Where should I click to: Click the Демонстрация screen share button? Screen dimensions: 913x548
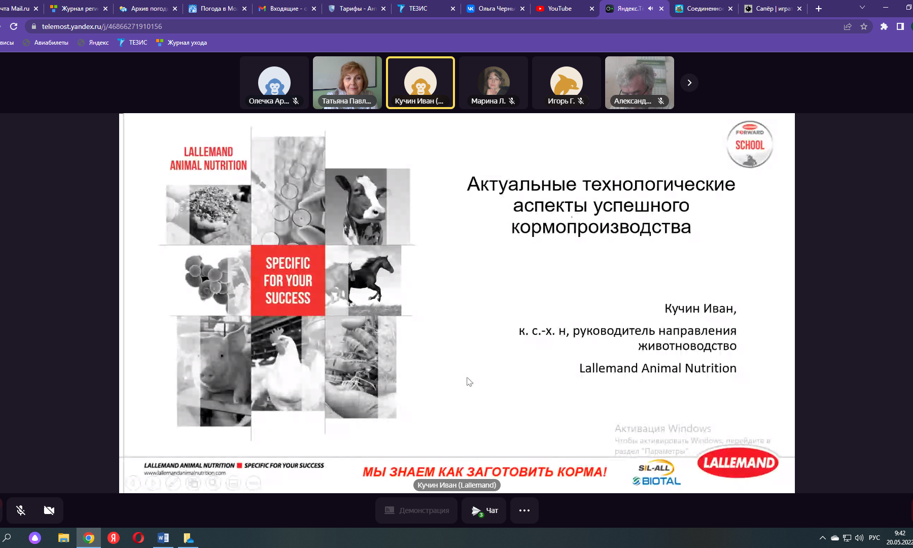416,511
